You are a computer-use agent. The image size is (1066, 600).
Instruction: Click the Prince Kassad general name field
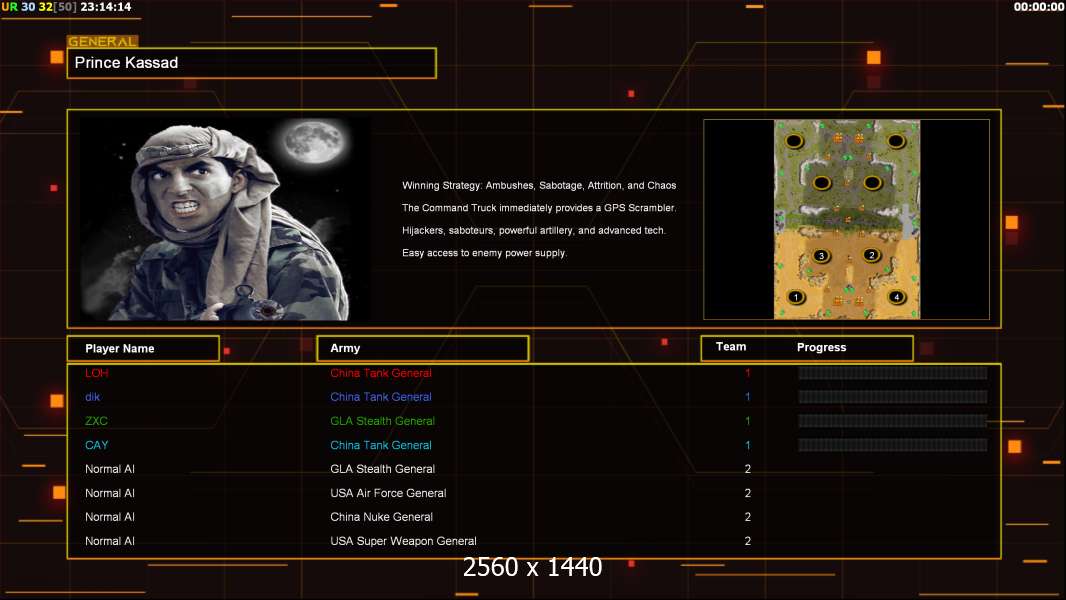click(252, 63)
